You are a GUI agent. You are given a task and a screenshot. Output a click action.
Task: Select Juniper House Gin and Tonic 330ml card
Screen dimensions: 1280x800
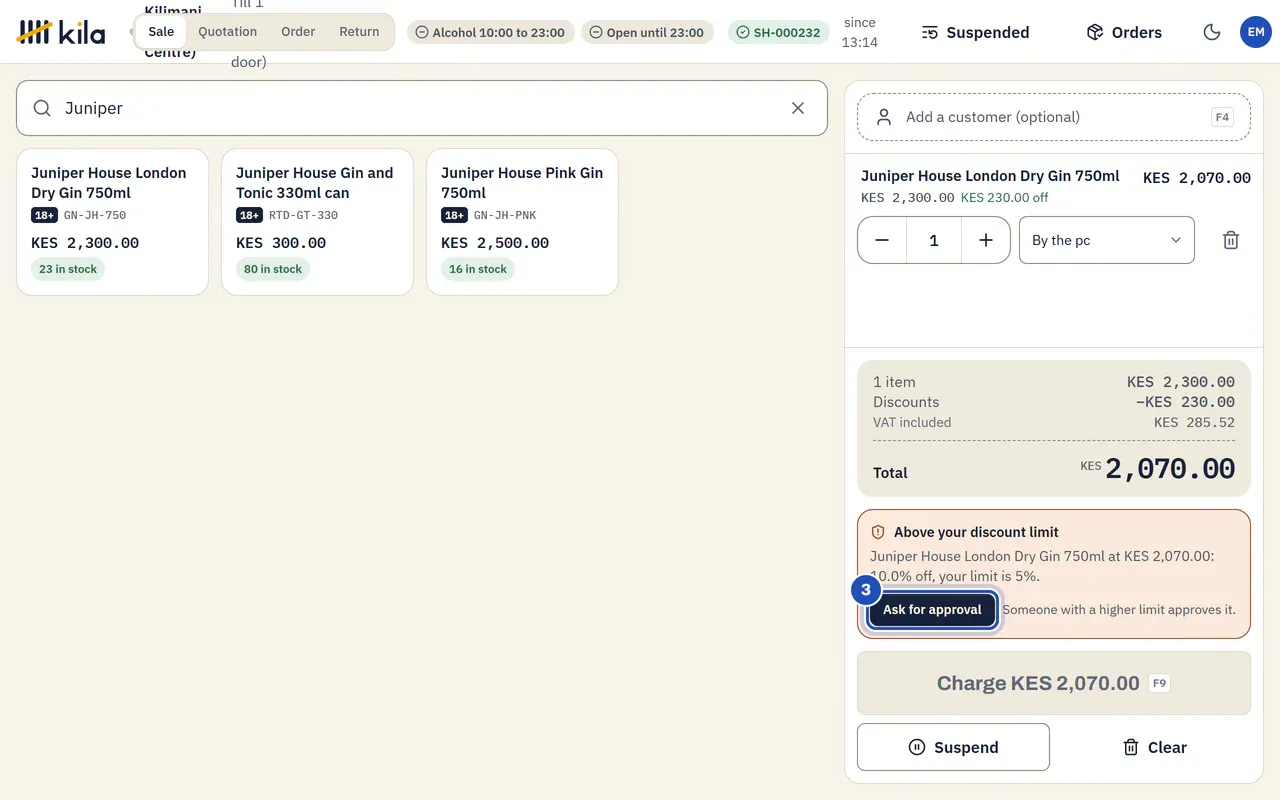tap(317, 222)
